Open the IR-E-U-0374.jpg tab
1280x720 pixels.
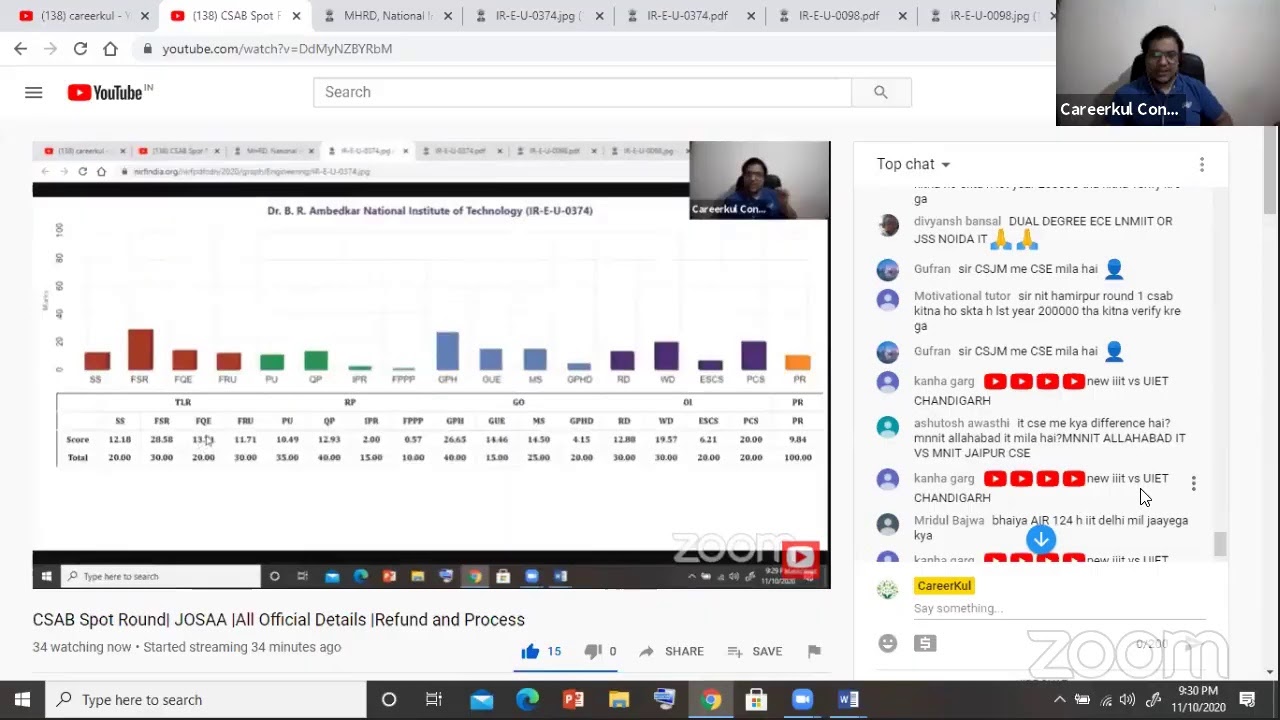(538, 16)
